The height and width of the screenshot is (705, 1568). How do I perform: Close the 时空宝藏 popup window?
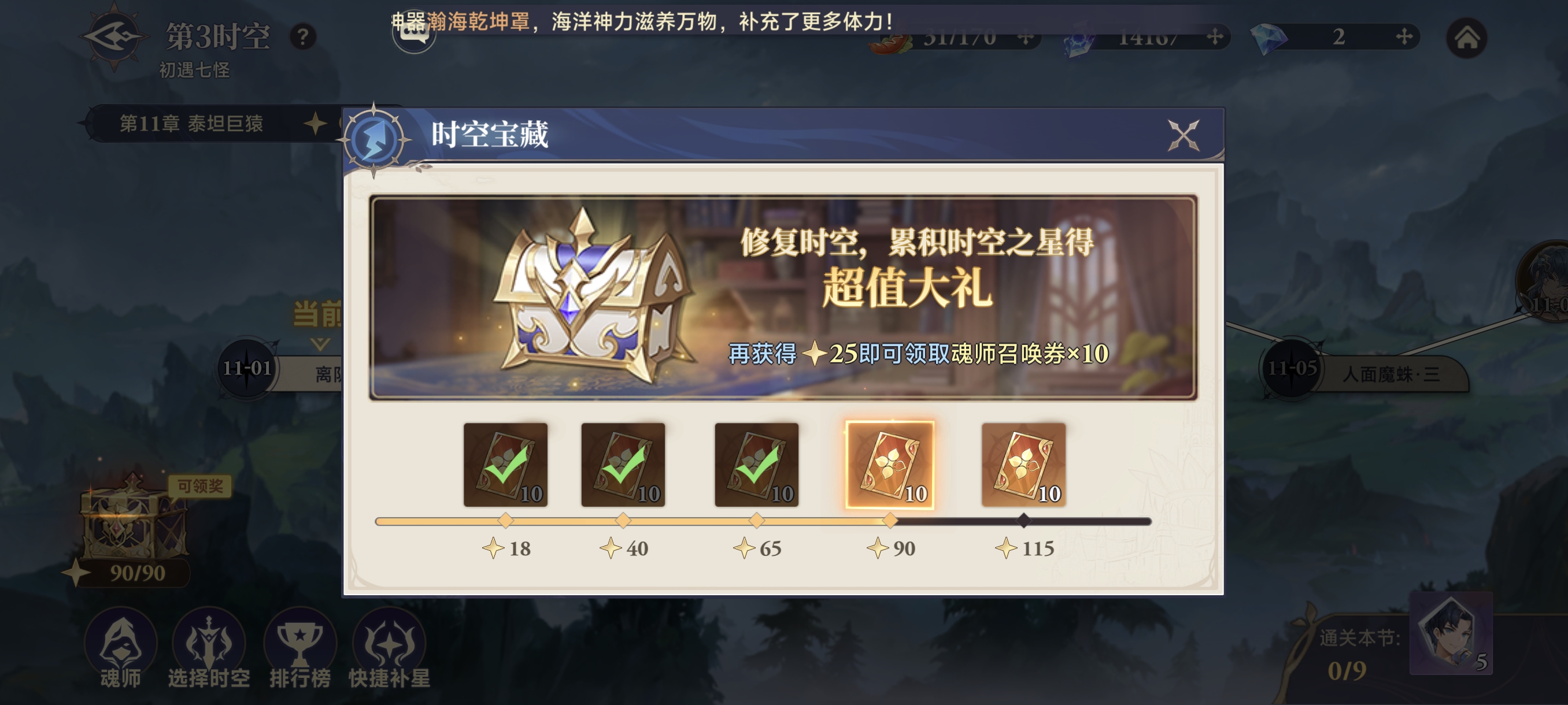(1183, 135)
